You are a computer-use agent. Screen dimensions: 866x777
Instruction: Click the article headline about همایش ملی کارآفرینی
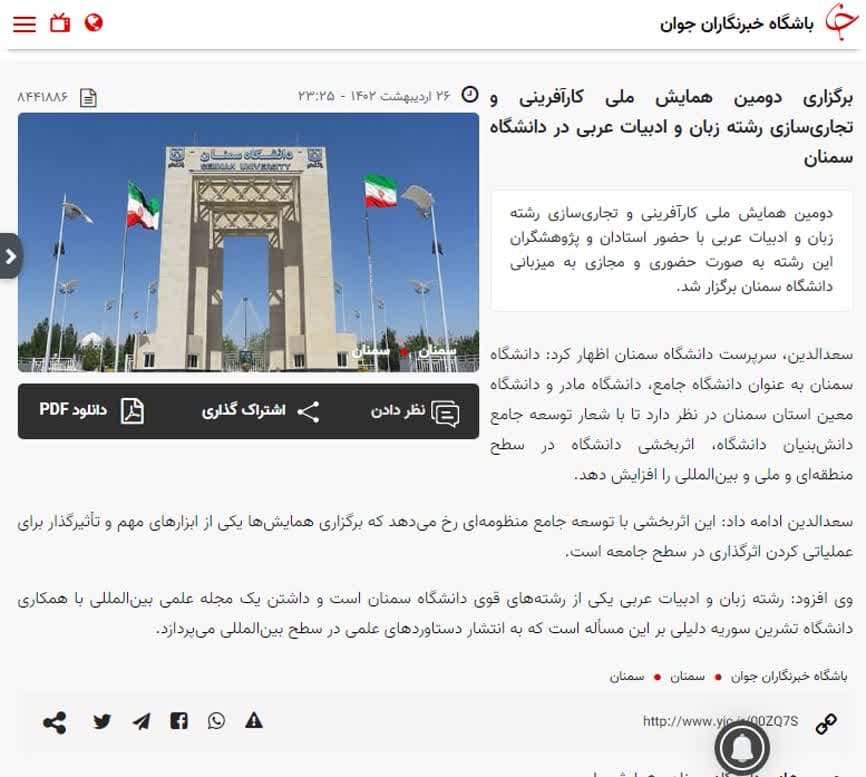click(672, 128)
